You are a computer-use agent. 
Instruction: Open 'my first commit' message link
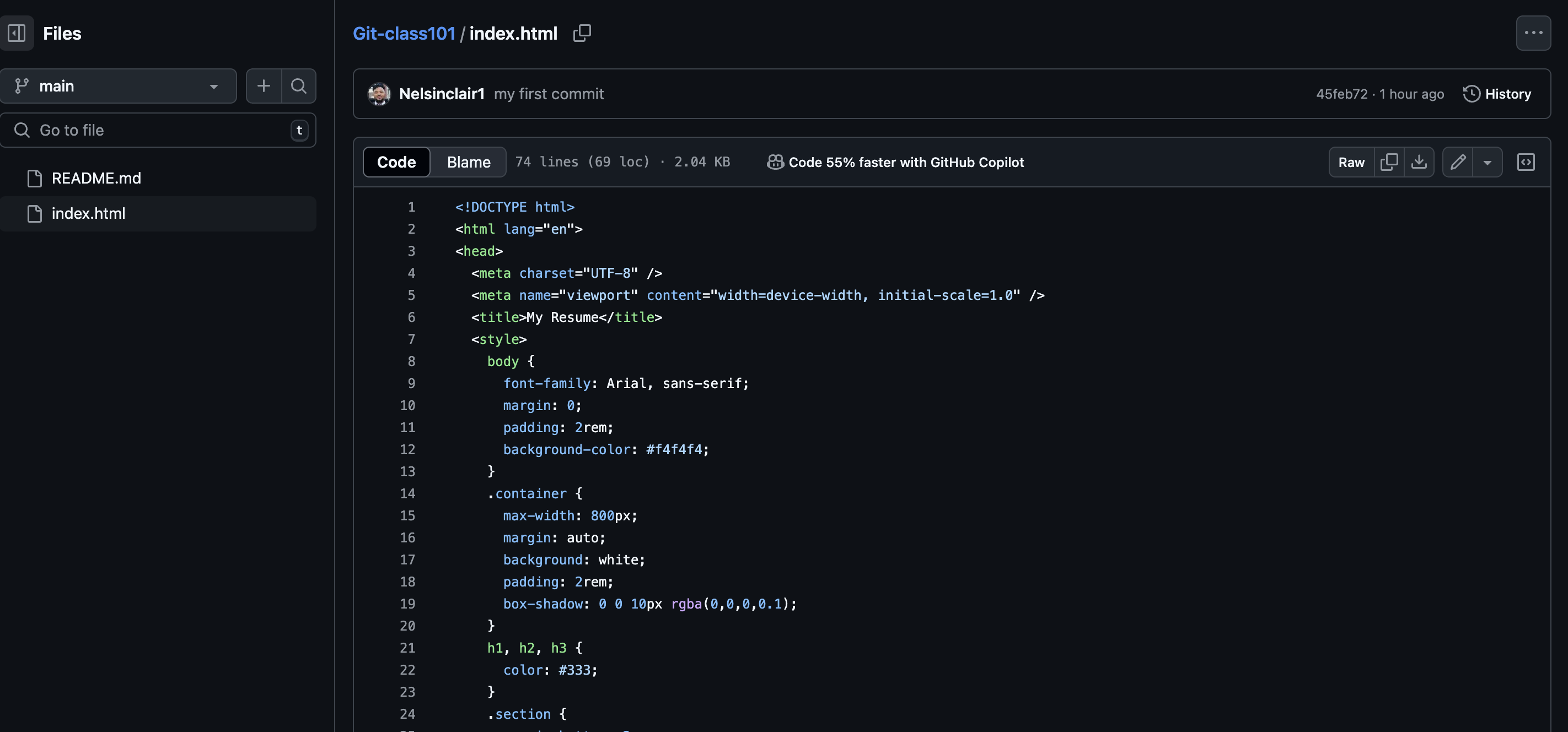click(549, 94)
